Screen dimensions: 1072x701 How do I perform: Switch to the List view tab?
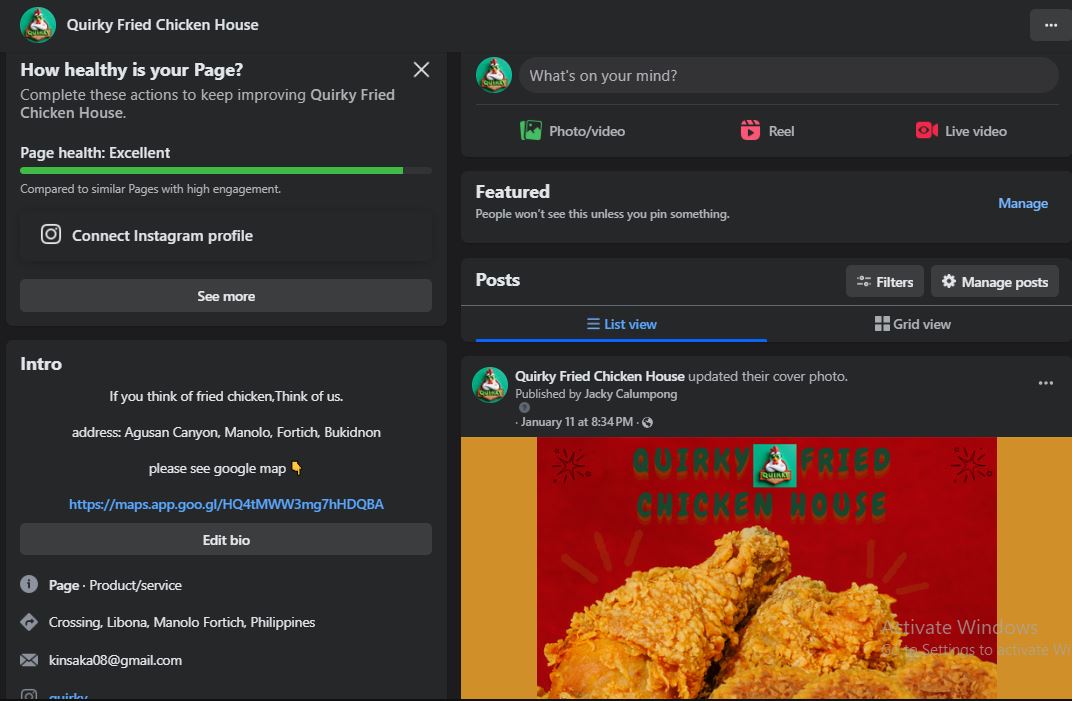(x=621, y=324)
